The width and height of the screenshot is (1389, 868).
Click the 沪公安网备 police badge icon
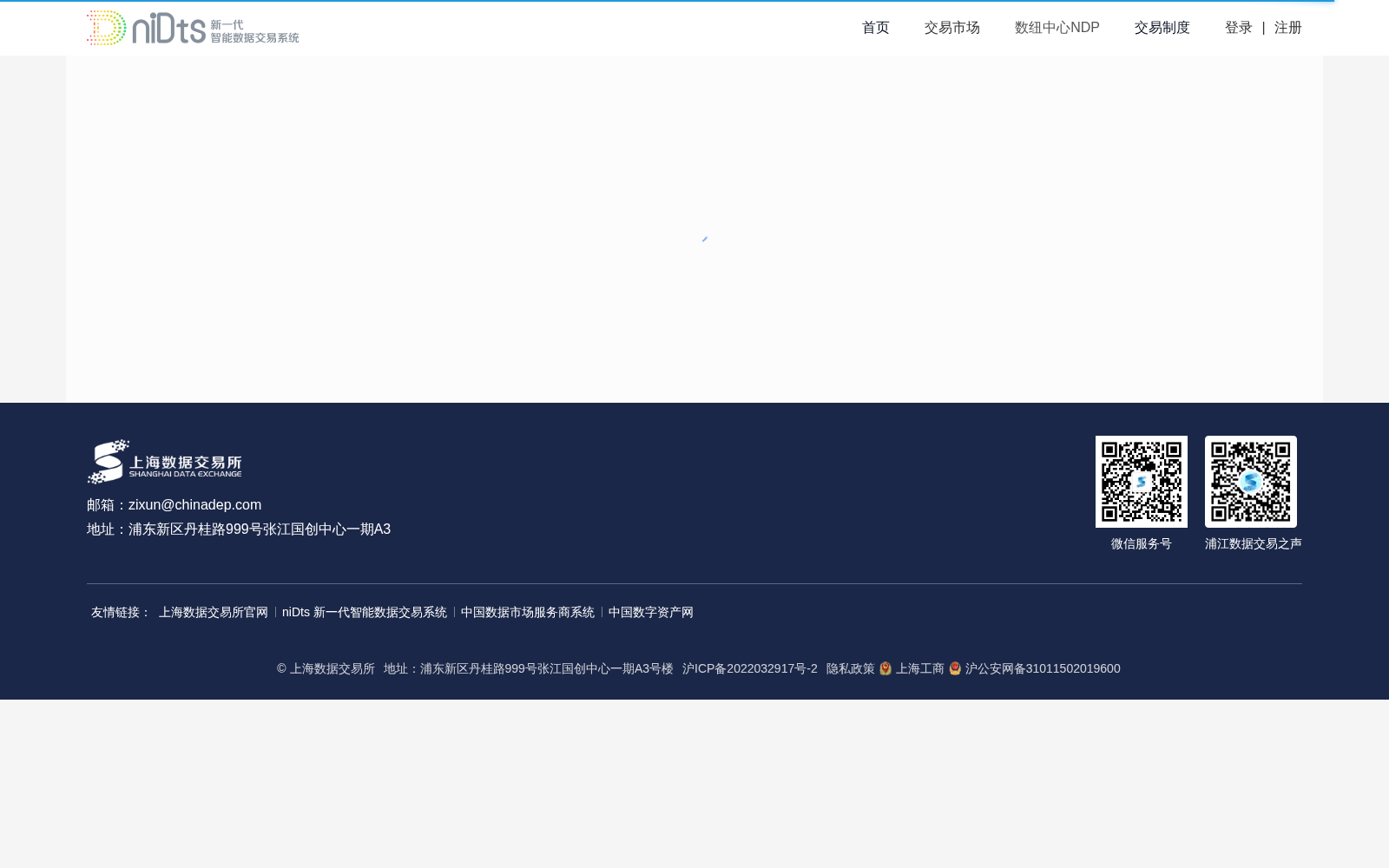tap(954, 668)
